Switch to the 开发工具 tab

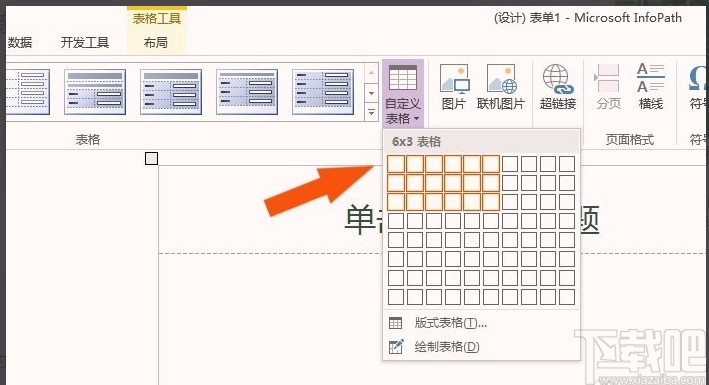coord(85,43)
